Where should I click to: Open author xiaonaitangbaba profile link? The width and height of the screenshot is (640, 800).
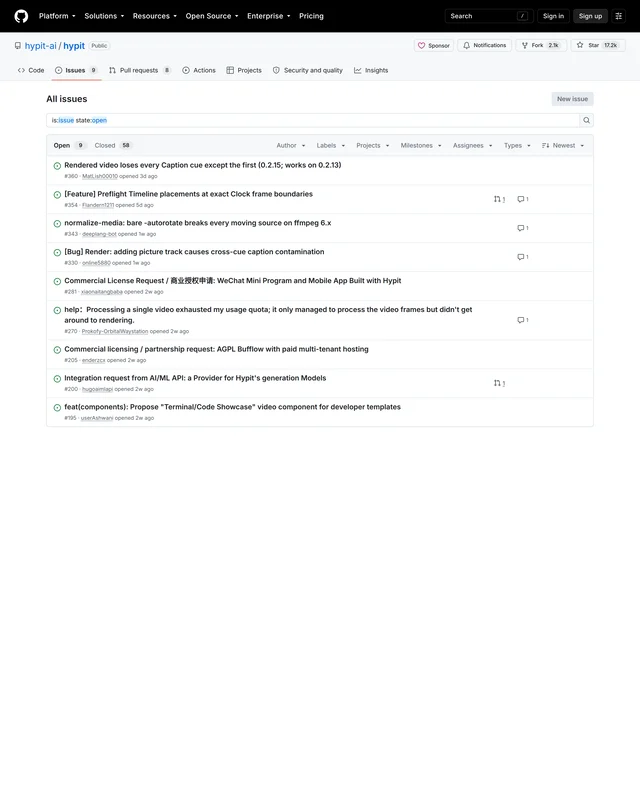tap(102, 292)
